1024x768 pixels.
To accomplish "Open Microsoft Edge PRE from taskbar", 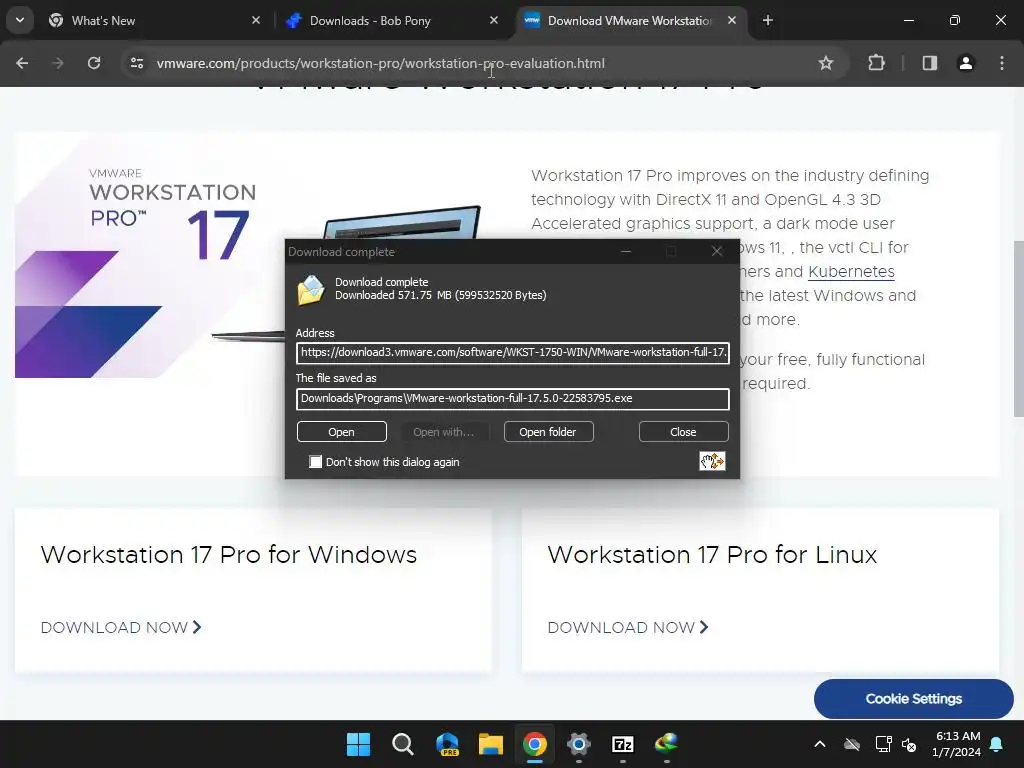I will pos(447,744).
